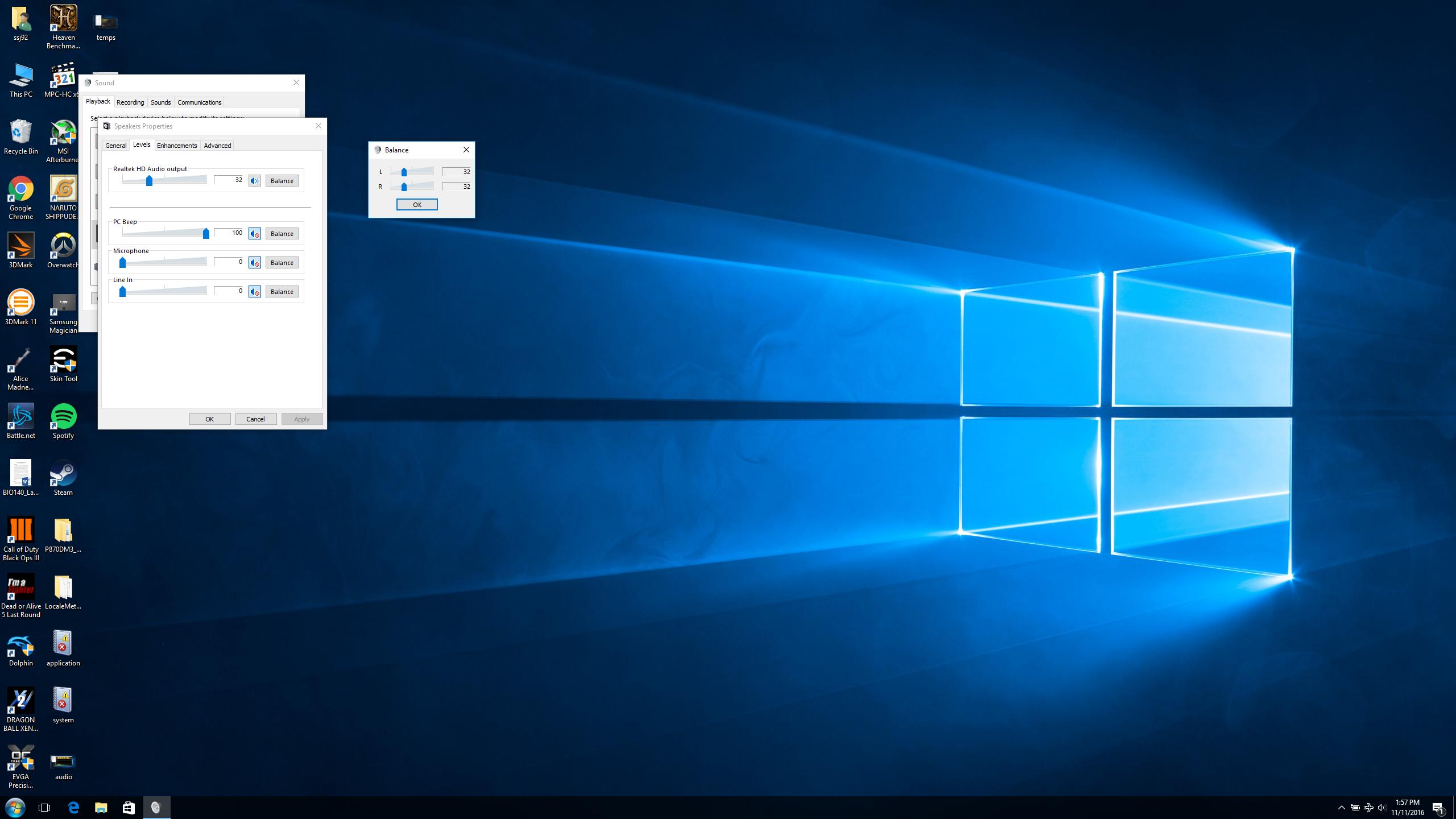Image resolution: width=1456 pixels, height=819 pixels.
Task: Open the Advanced tab
Action: click(x=217, y=146)
